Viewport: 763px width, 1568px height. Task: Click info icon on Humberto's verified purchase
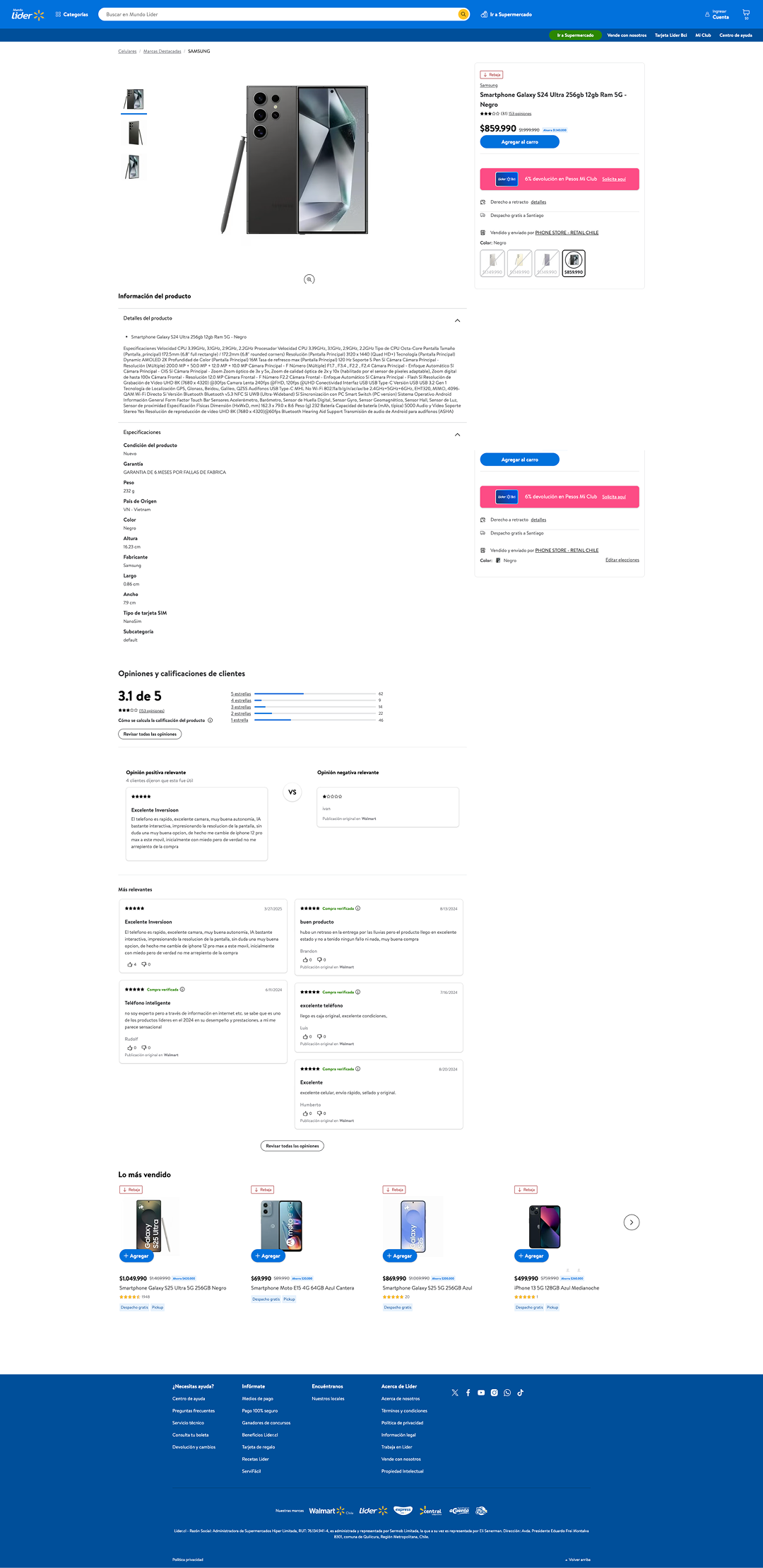pyautogui.click(x=357, y=1069)
